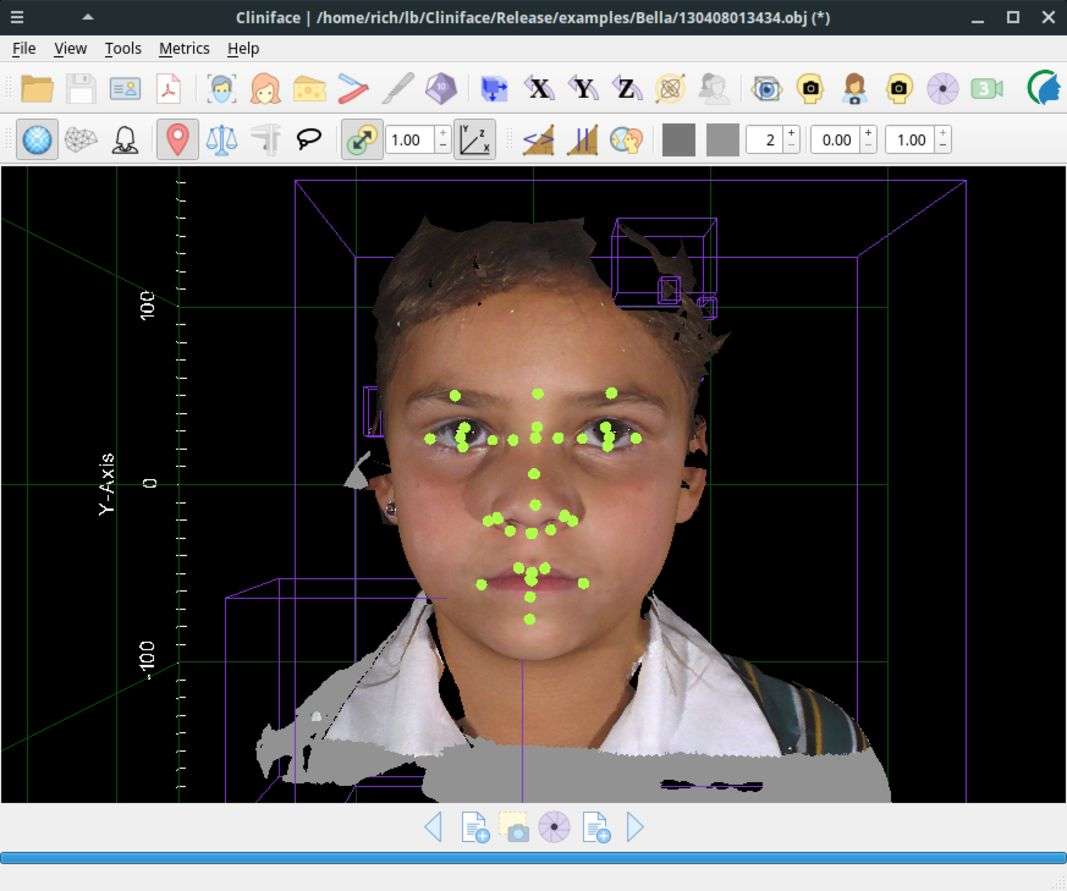
Task: Open the Tools menu
Action: tap(123, 48)
